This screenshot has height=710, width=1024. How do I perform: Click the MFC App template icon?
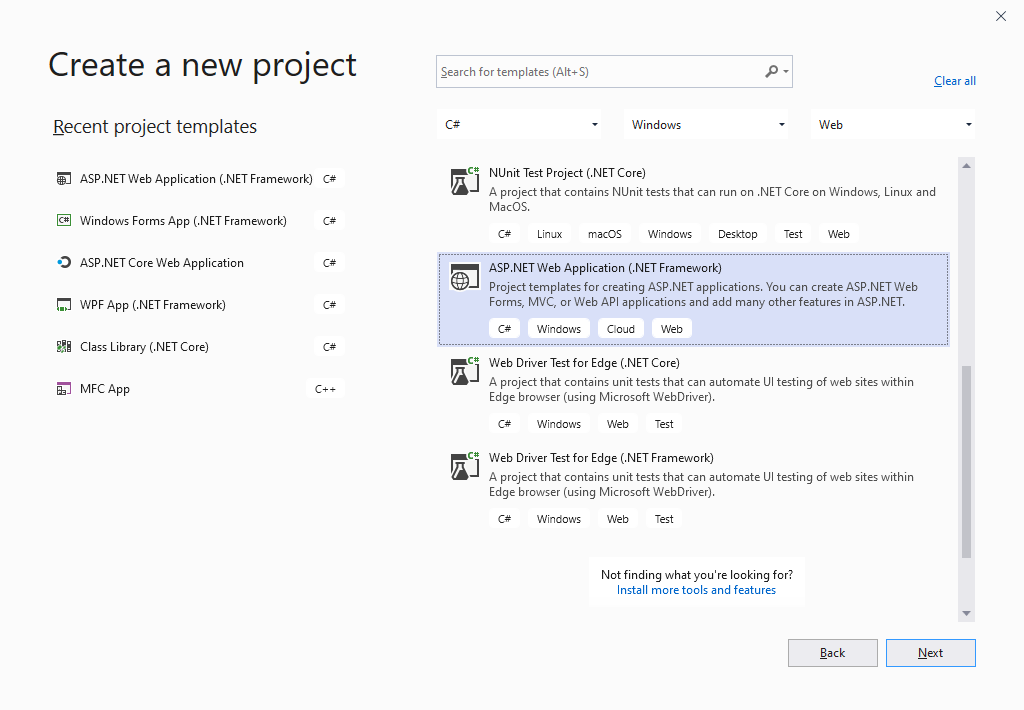coord(63,389)
